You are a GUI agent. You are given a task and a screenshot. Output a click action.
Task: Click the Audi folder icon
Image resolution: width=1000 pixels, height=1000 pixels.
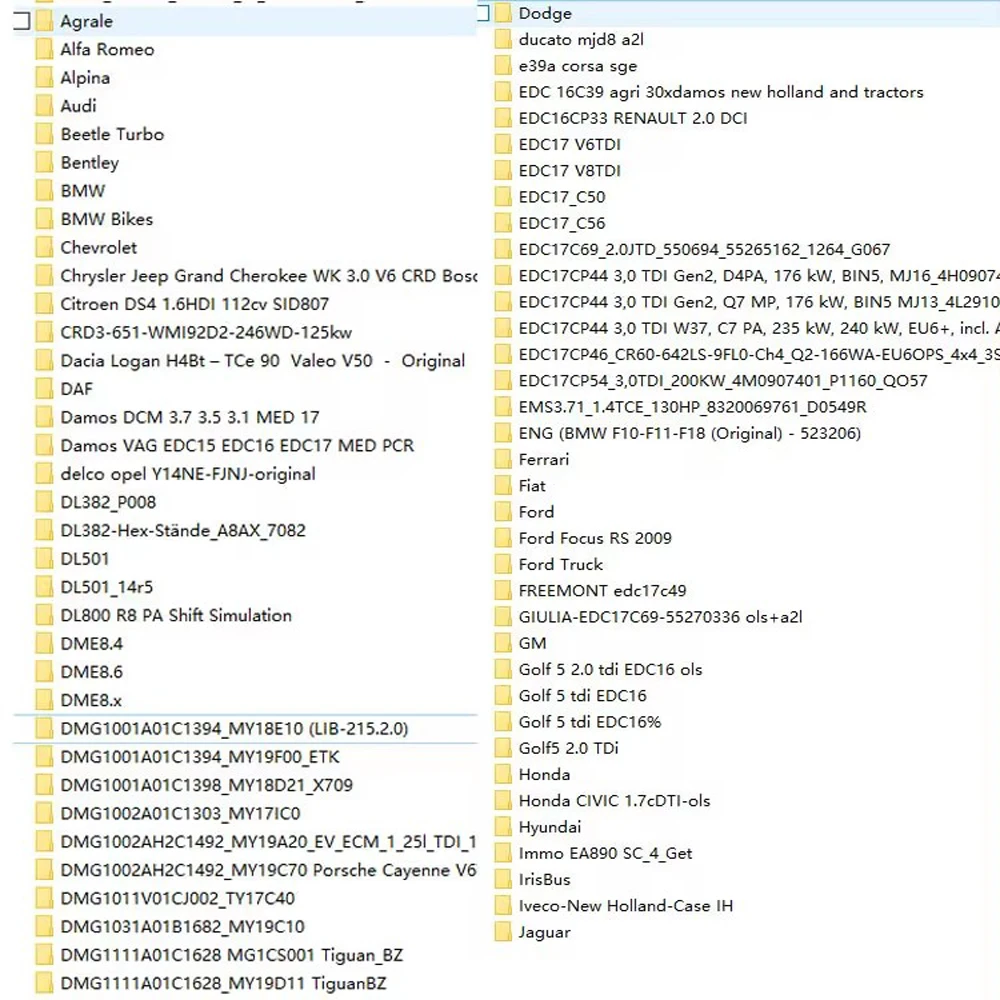44,106
